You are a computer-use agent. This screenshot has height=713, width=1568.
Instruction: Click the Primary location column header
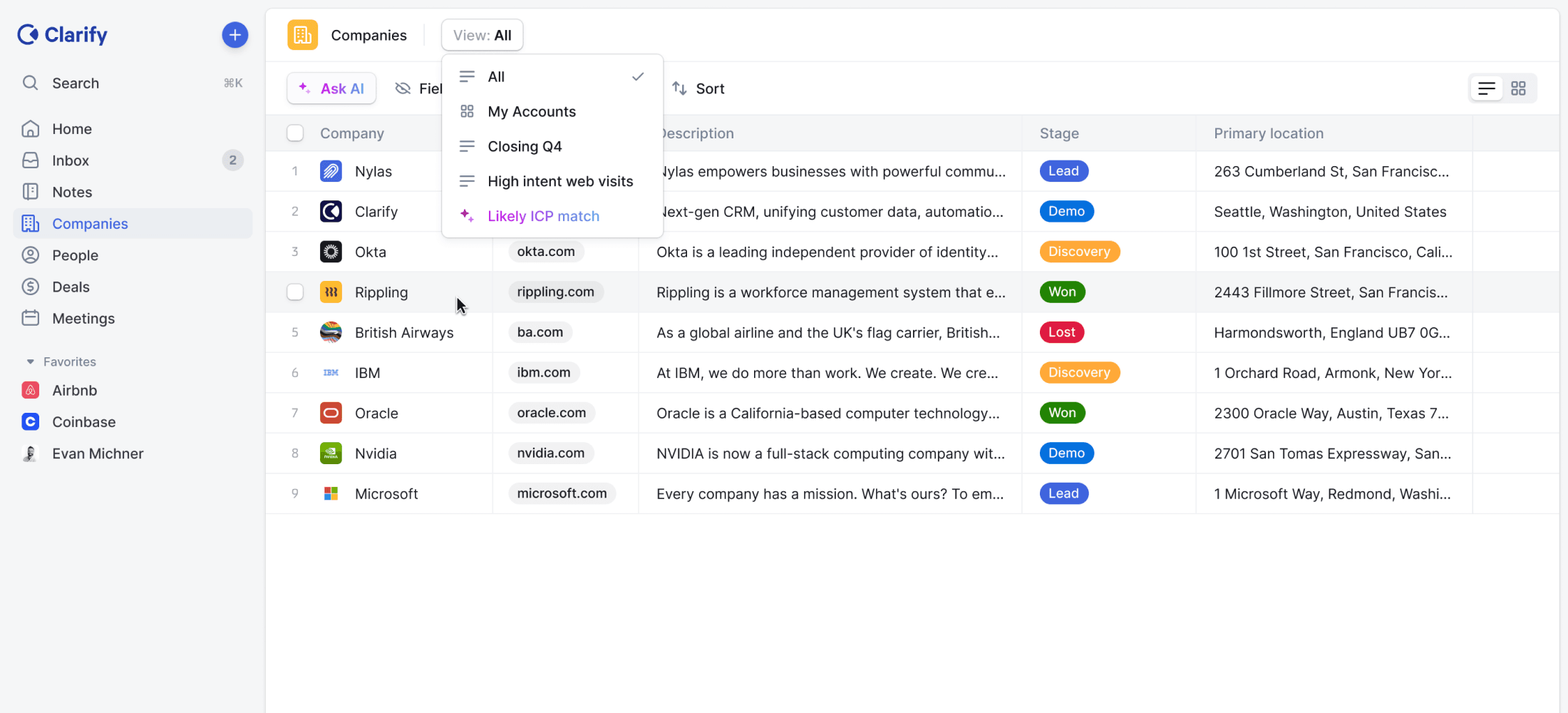1269,133
